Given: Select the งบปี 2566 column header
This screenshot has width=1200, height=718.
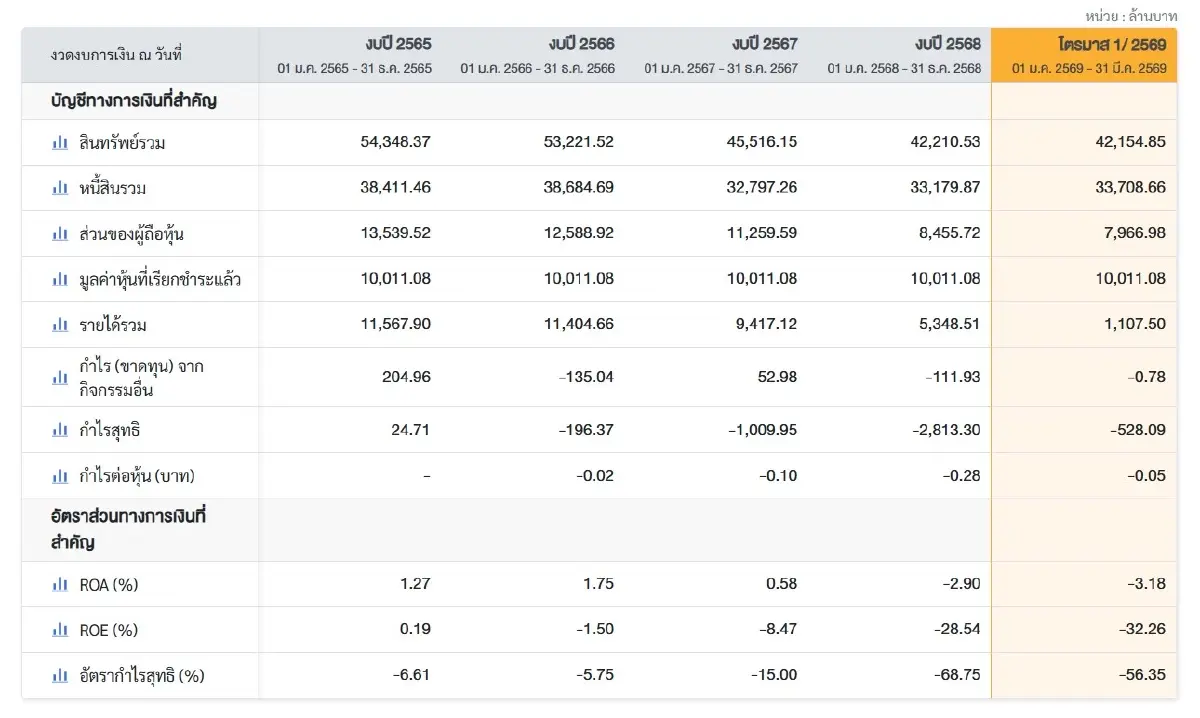Looking at the screenshot, I should coord(534,55).
